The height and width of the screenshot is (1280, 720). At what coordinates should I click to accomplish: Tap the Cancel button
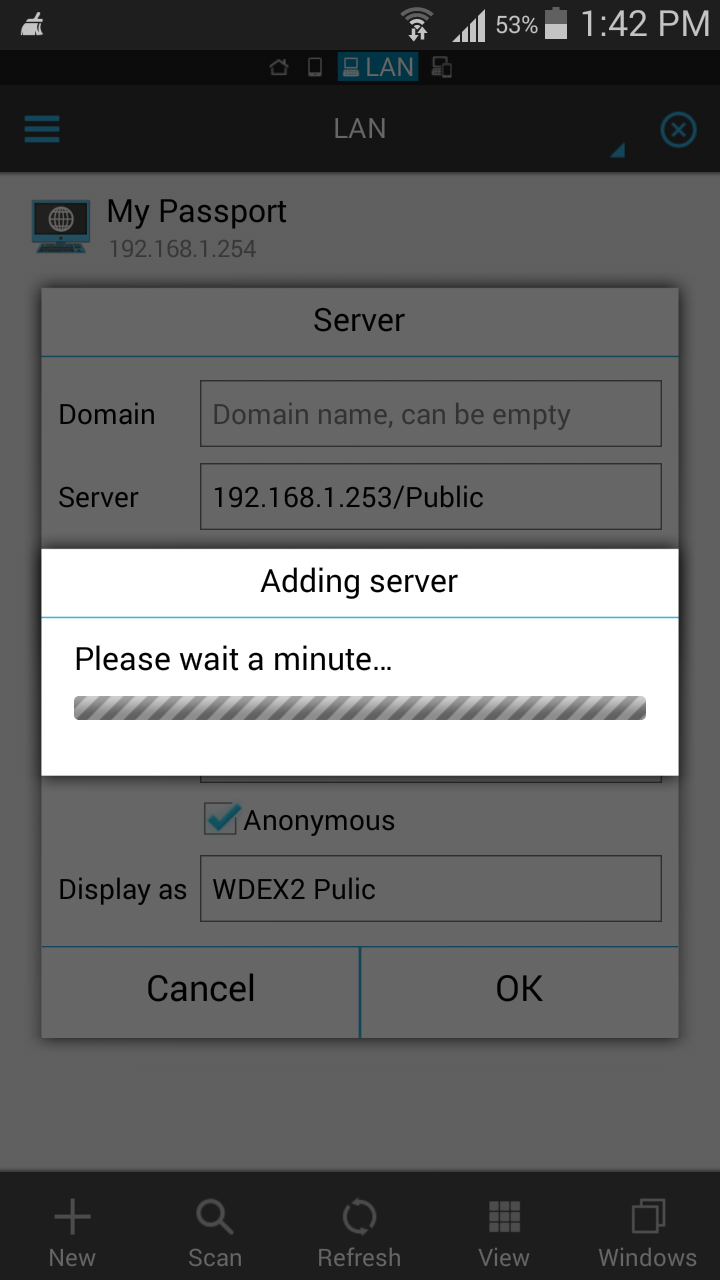click(x=200, y=988)
